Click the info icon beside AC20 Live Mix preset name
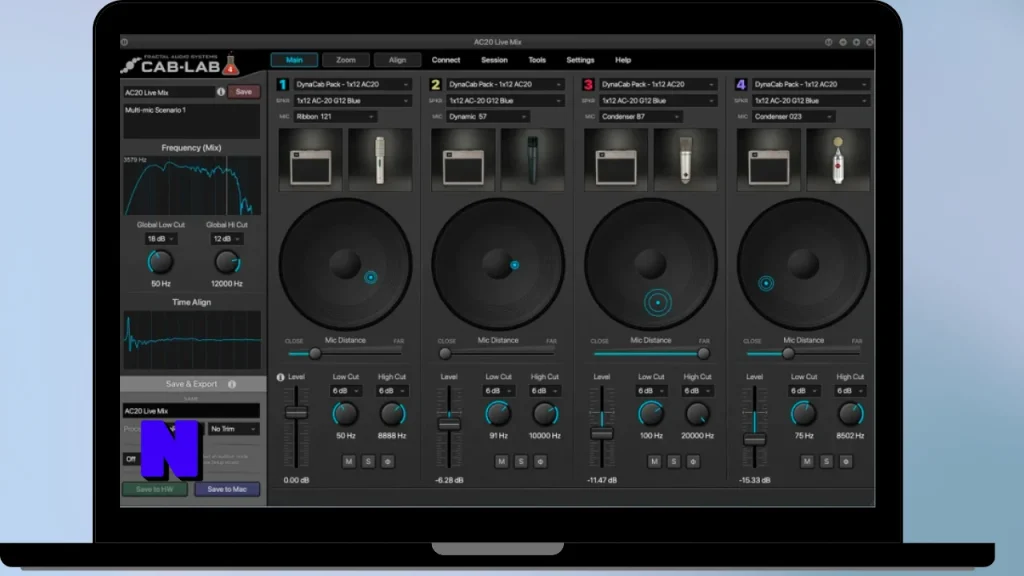The image size is (1024, 576). tap(221, 92)
